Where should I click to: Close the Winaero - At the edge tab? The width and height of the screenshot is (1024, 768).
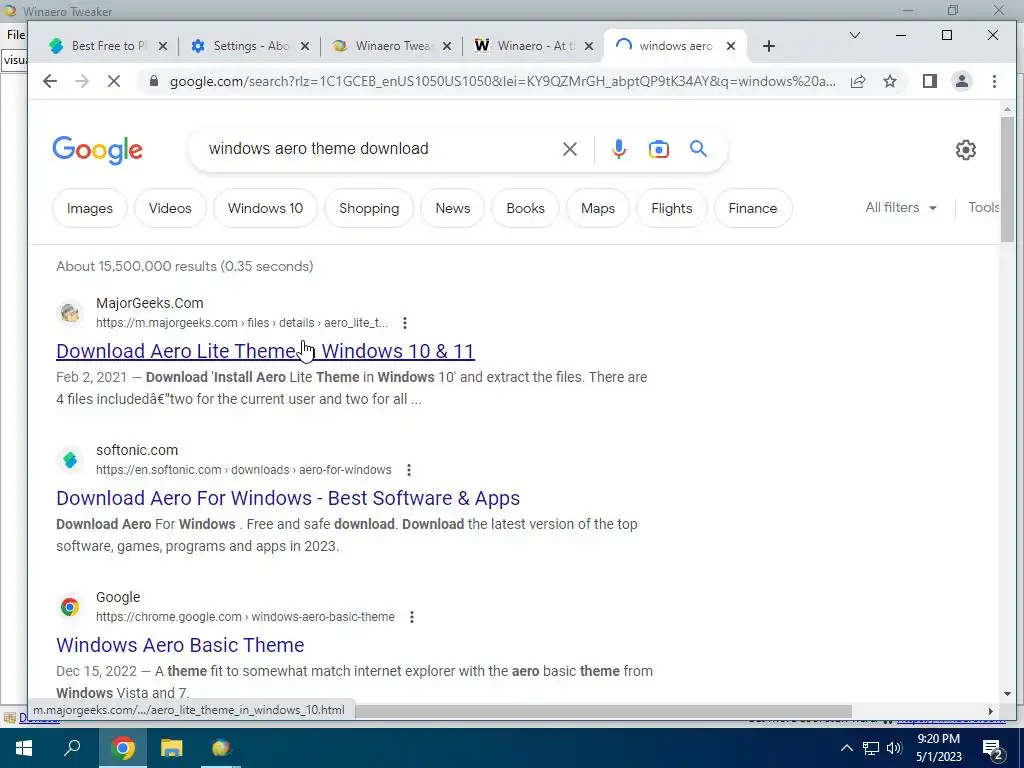(589, 46)
